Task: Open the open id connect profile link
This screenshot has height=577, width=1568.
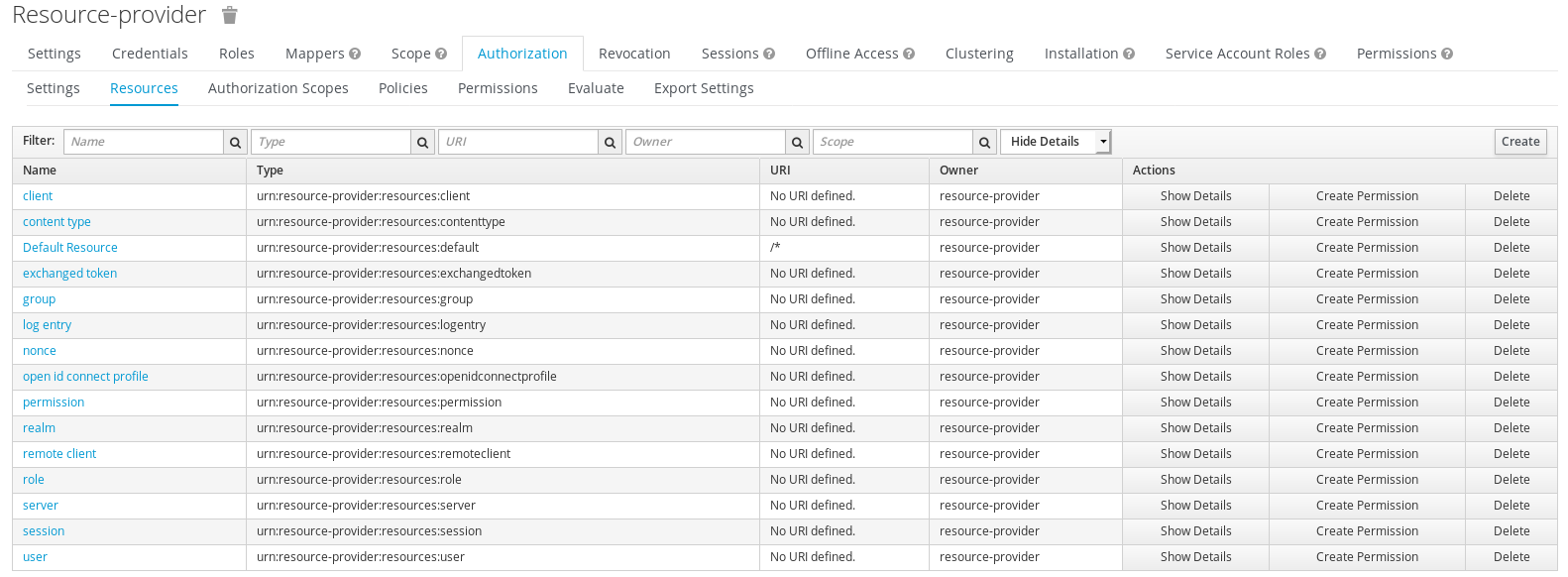Action: pos(85,377)
